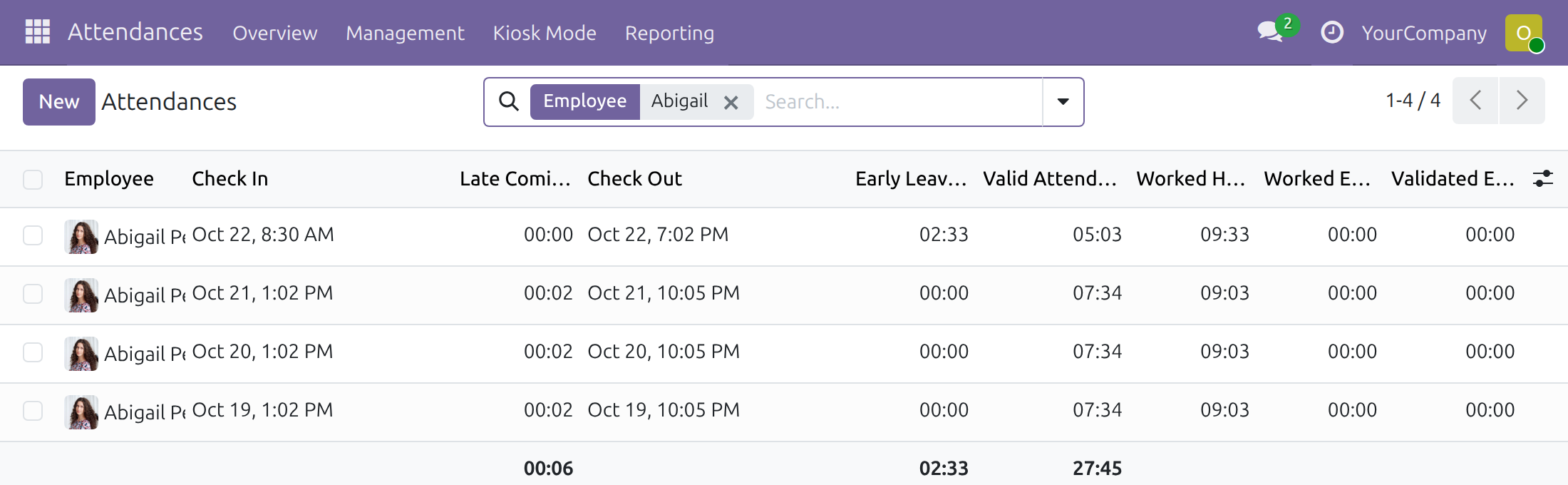Viewport: 1568px width, 485px height.
Task: Sort by Employee column header
Action: coord(109,179)
